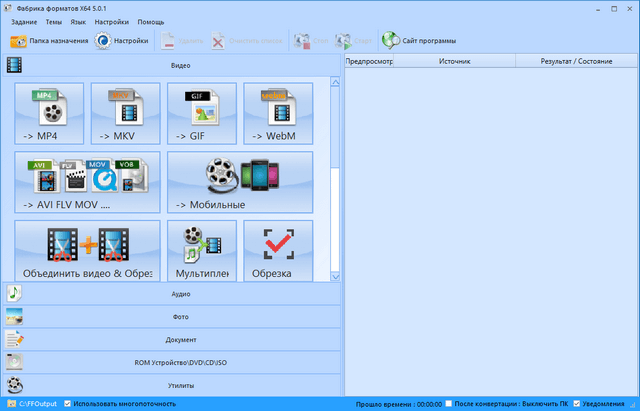640x411 pixels.
Task: Choose the -> MKV conversion option
Action: pyautogui.click(x=126, y=113)
